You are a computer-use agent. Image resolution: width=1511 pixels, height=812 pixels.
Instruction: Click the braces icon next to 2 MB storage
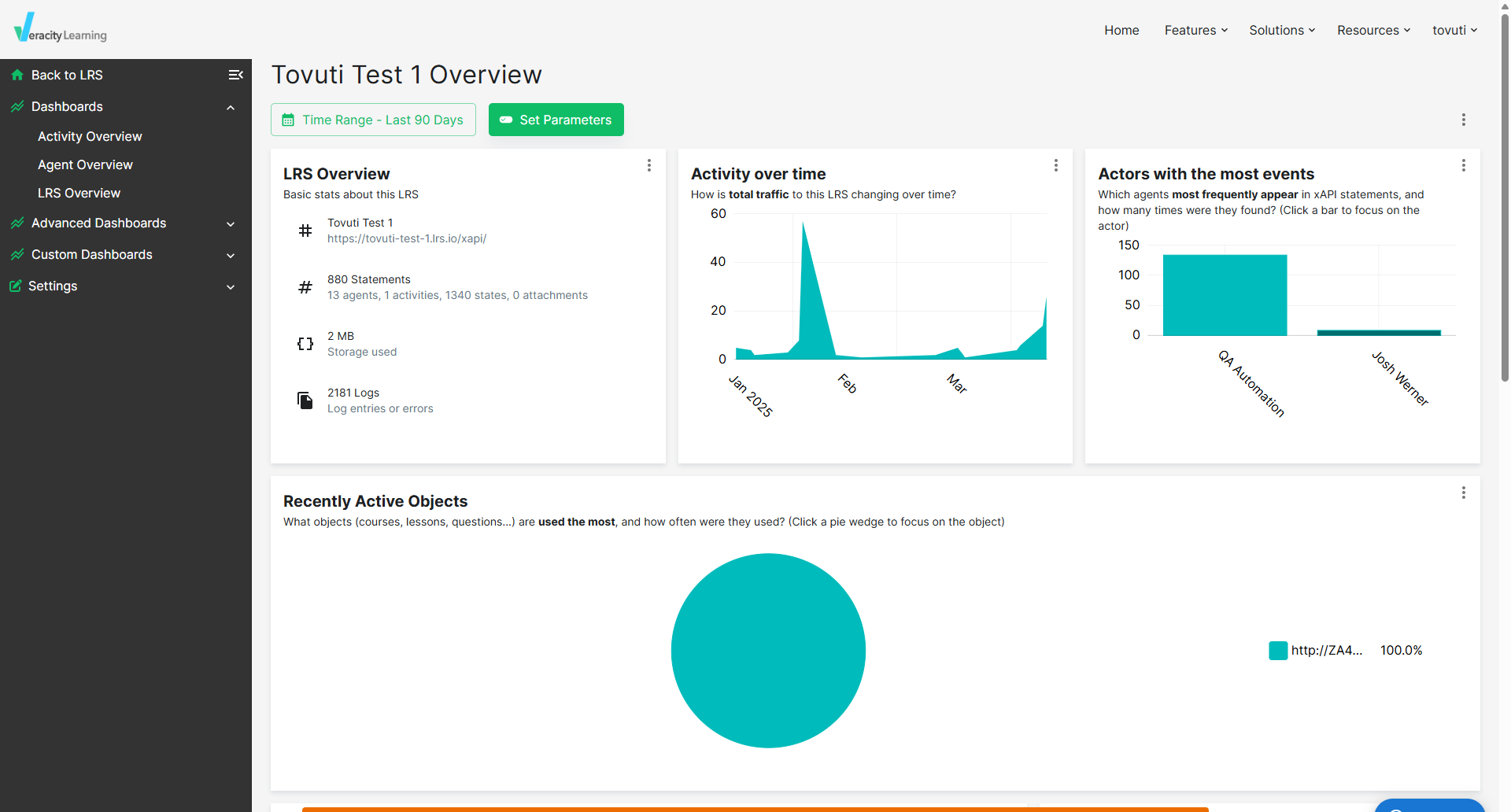coord(305,344)
